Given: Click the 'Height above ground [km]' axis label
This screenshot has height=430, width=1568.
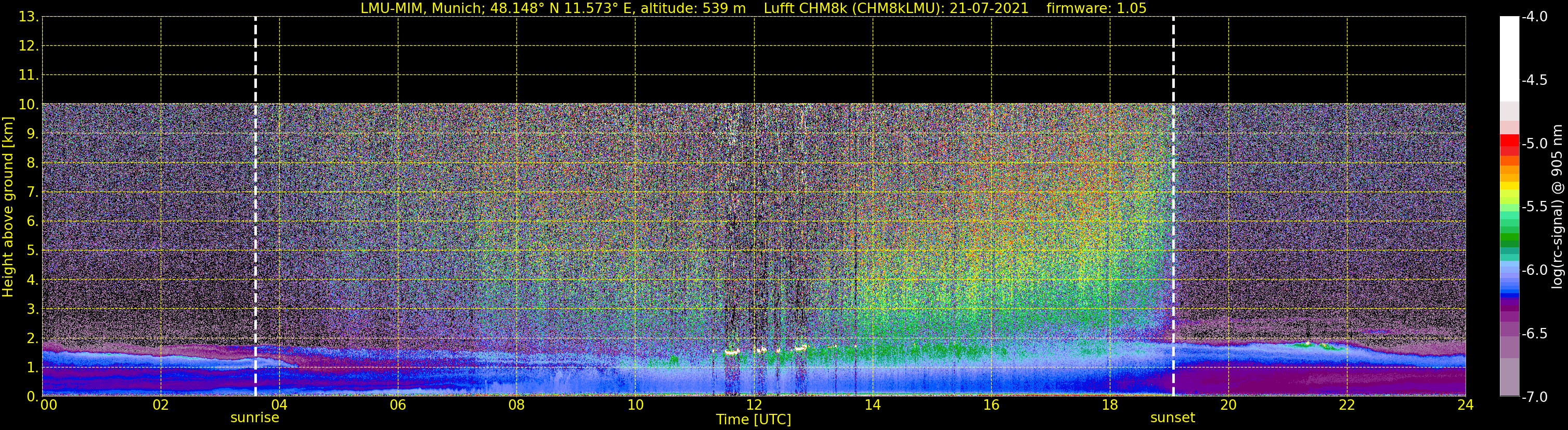Looking at the screenshot, I should 8,207.
